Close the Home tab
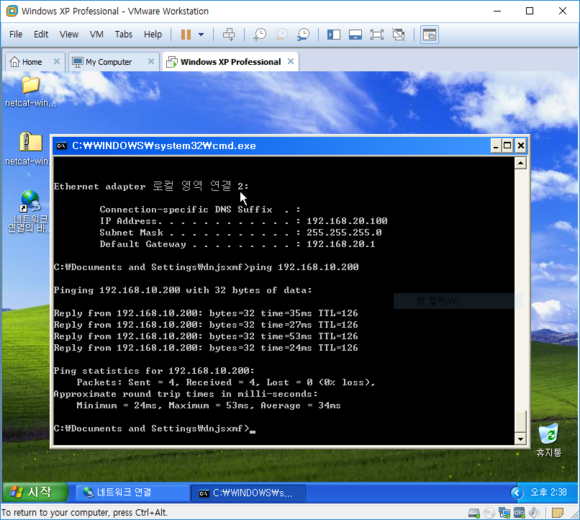Screen dimensions: 580x520 (57, 61)
